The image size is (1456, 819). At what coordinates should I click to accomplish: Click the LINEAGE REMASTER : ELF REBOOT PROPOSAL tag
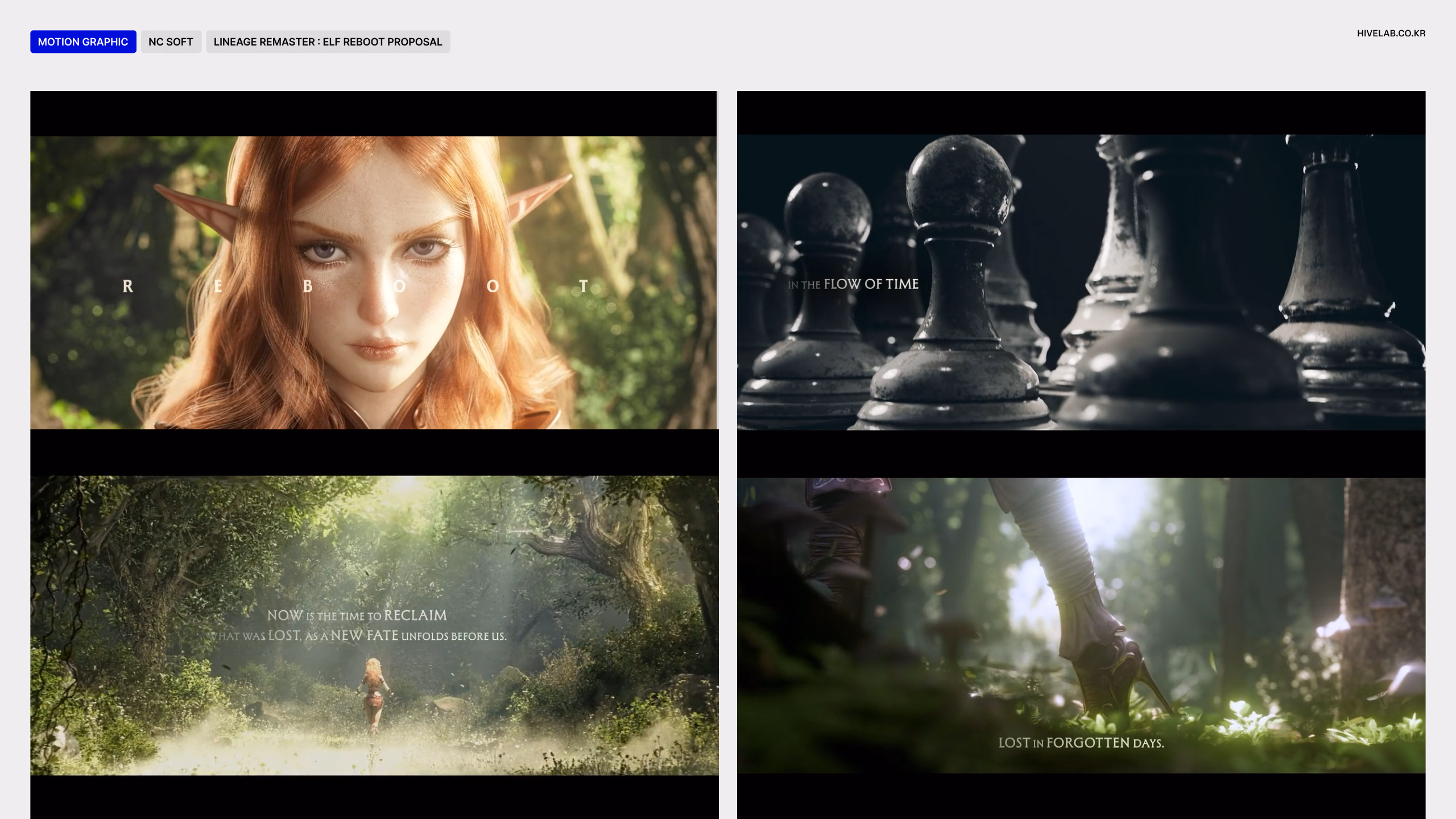coord(328,42)
